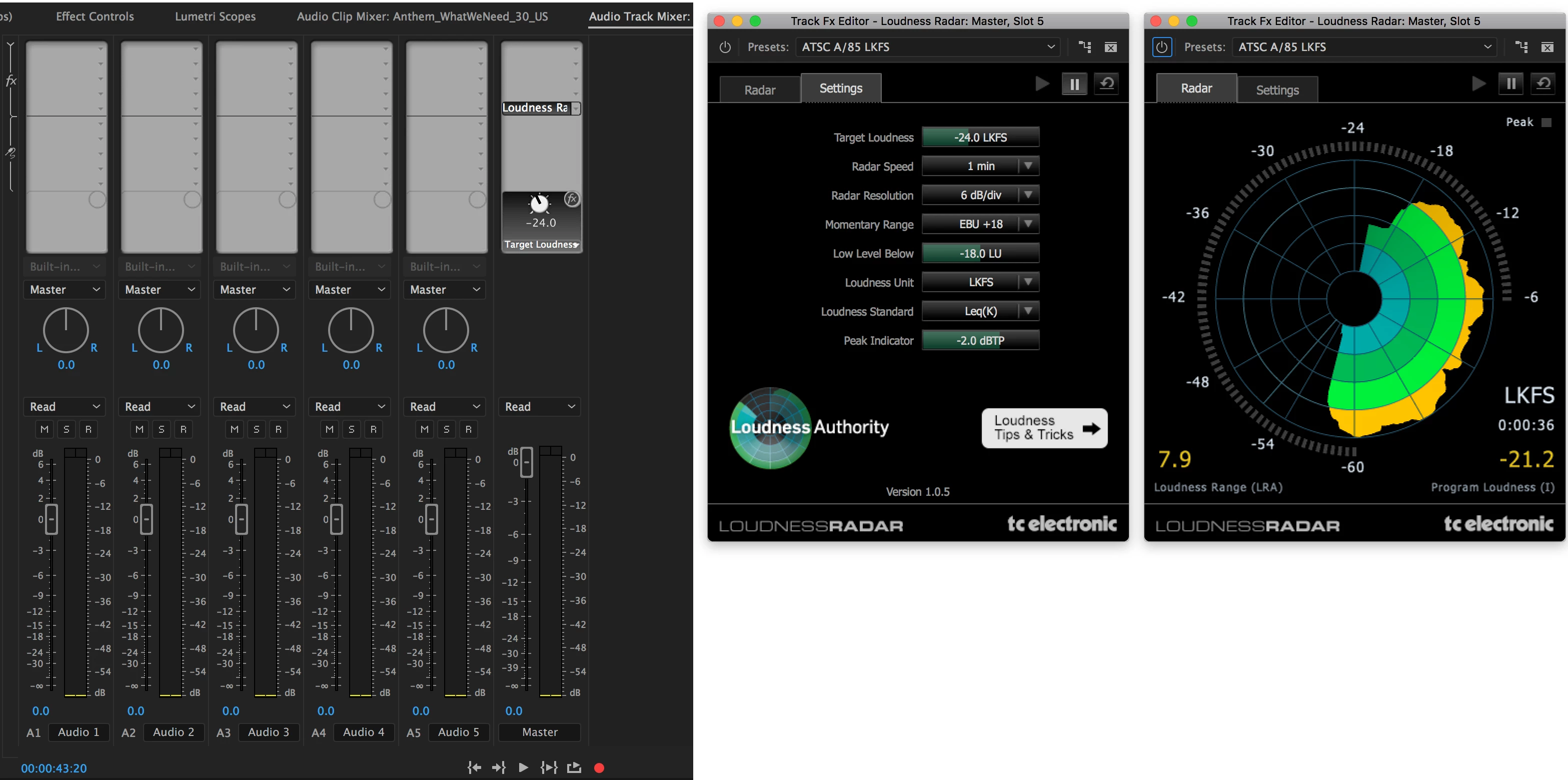Click the red Record button
Screen dimensions: 1568x780
coord(599,767)
